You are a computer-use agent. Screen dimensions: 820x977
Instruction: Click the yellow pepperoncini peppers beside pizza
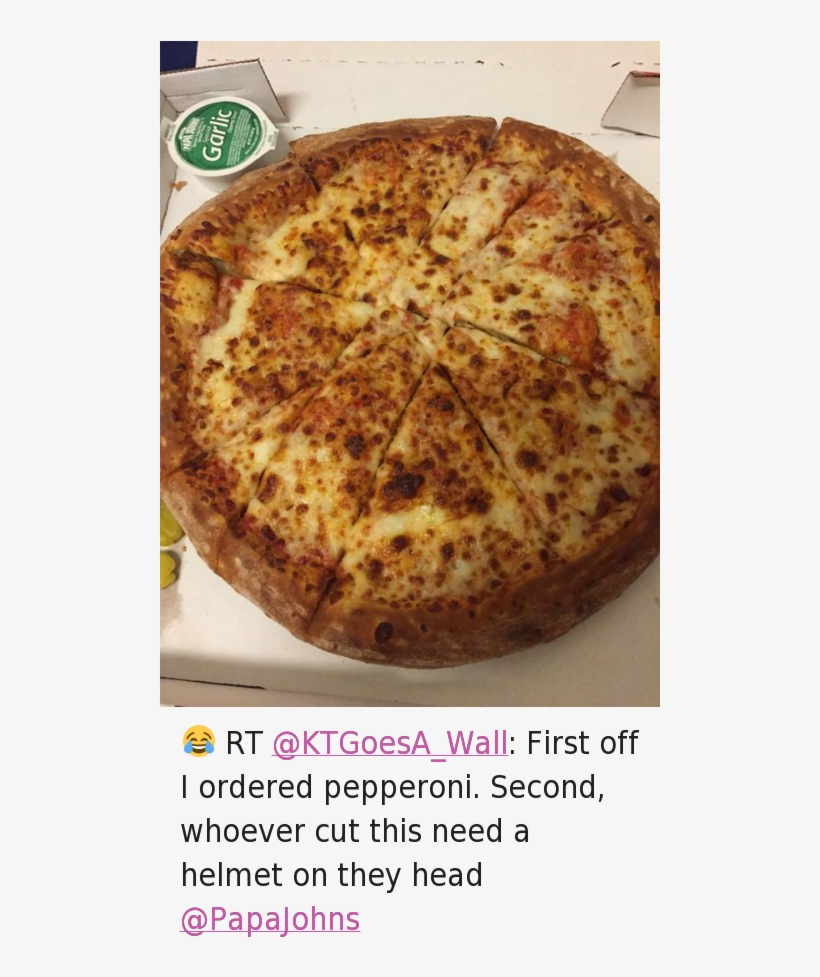[x=169, y=545]
